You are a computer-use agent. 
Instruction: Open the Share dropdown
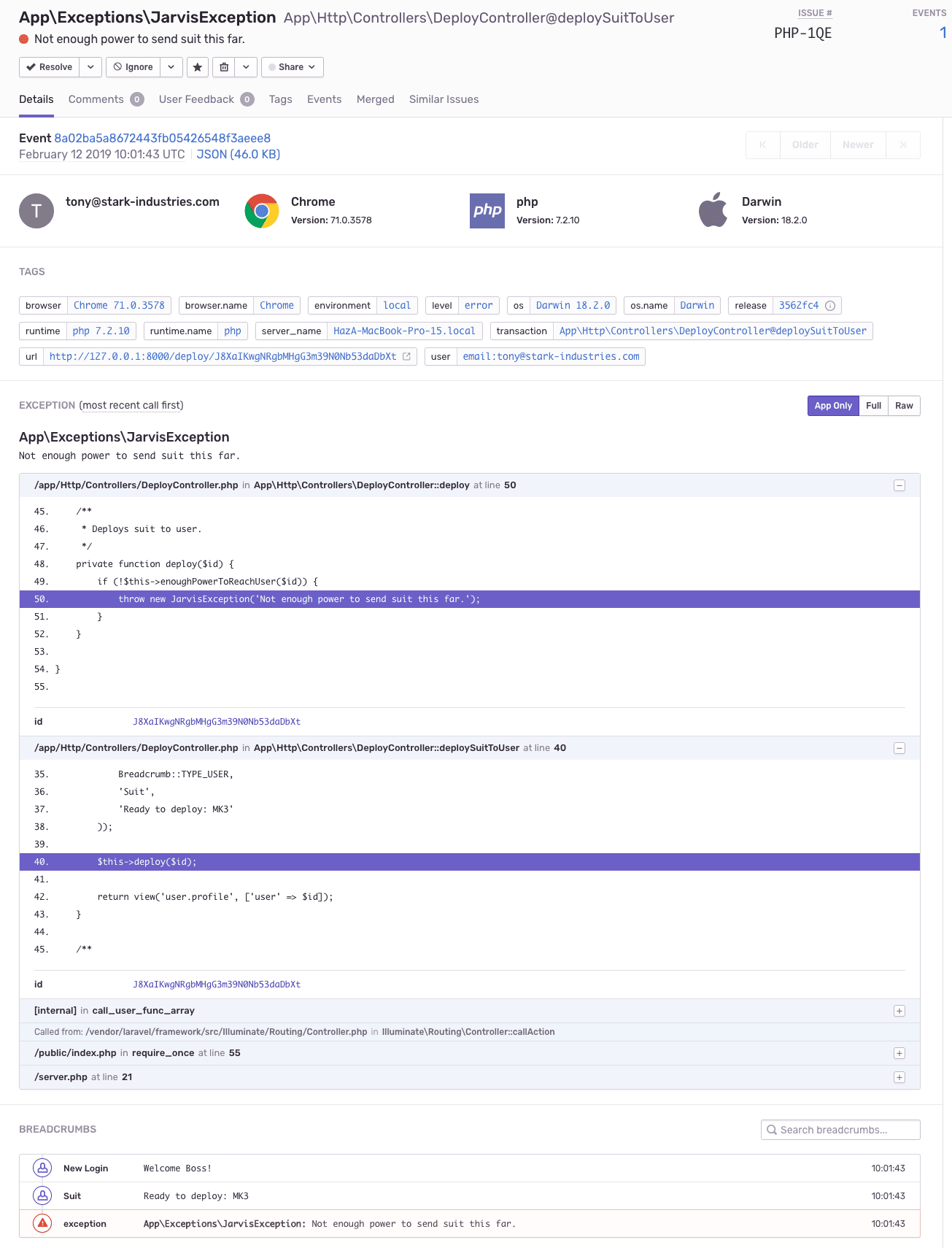coord(292,67)
